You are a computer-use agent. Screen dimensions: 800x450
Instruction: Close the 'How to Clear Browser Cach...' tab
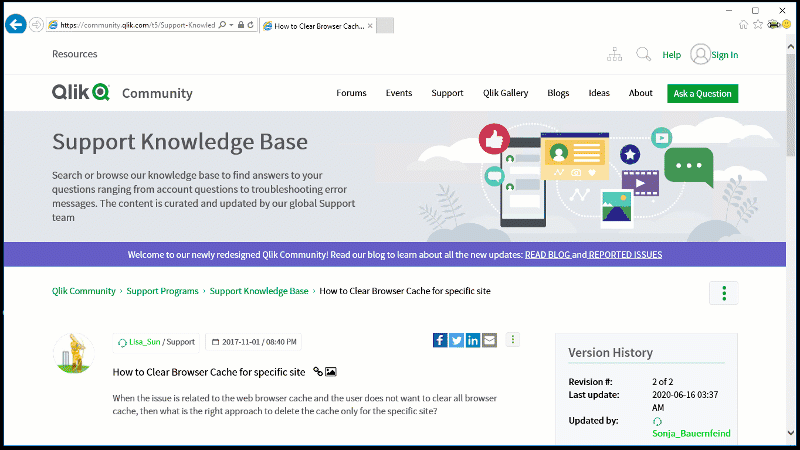pos(370,26)
